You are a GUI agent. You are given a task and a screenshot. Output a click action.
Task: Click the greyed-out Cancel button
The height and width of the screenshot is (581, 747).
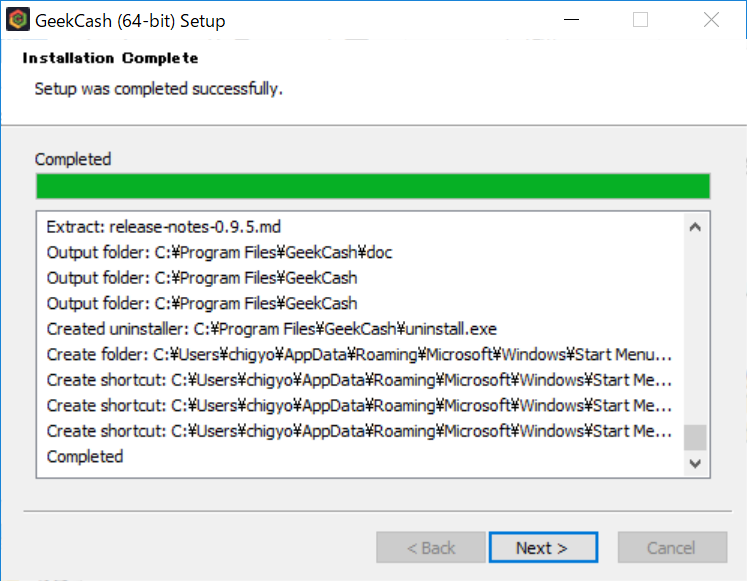(x=672, y=548)
